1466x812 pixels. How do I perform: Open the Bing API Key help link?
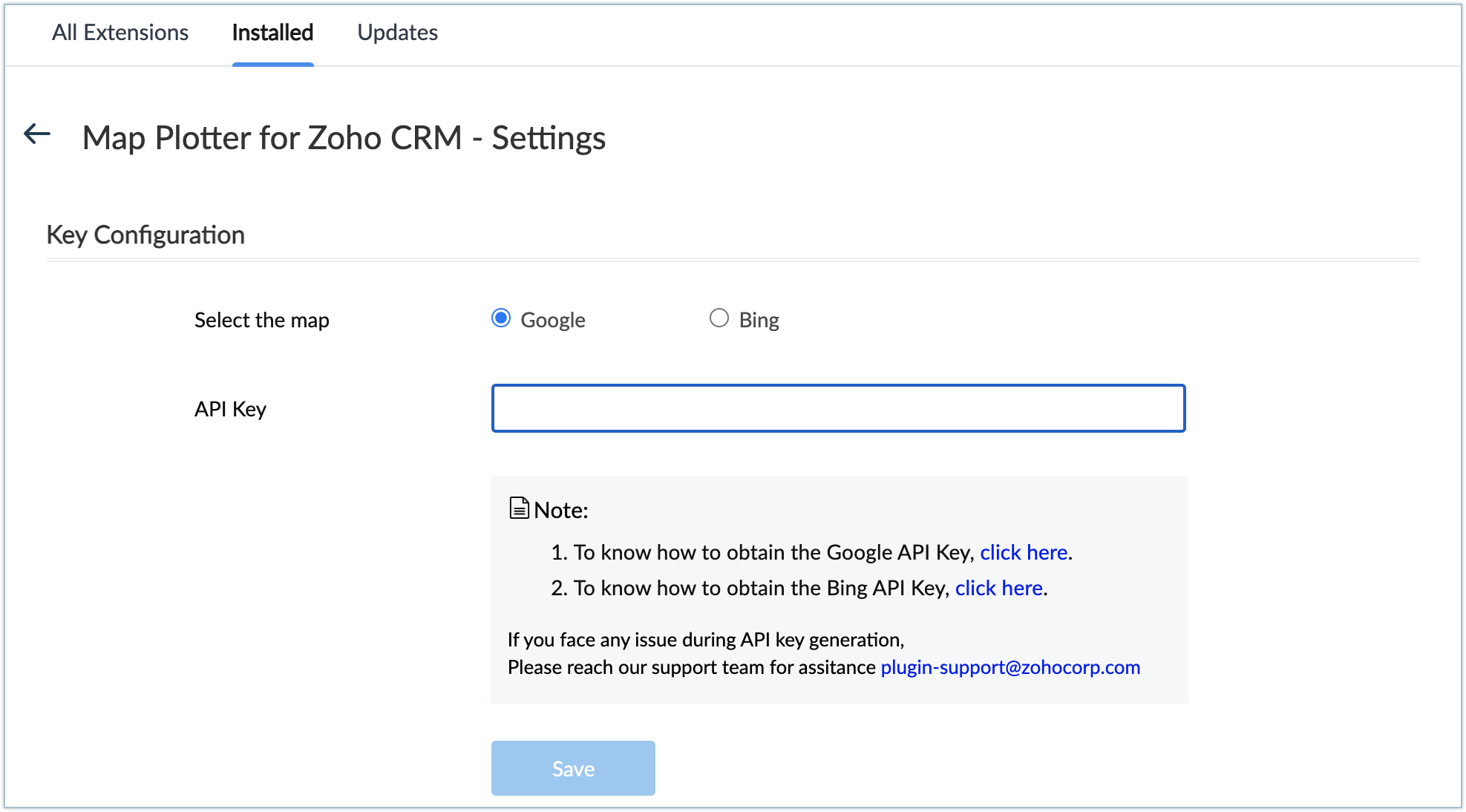click(998, 588)
